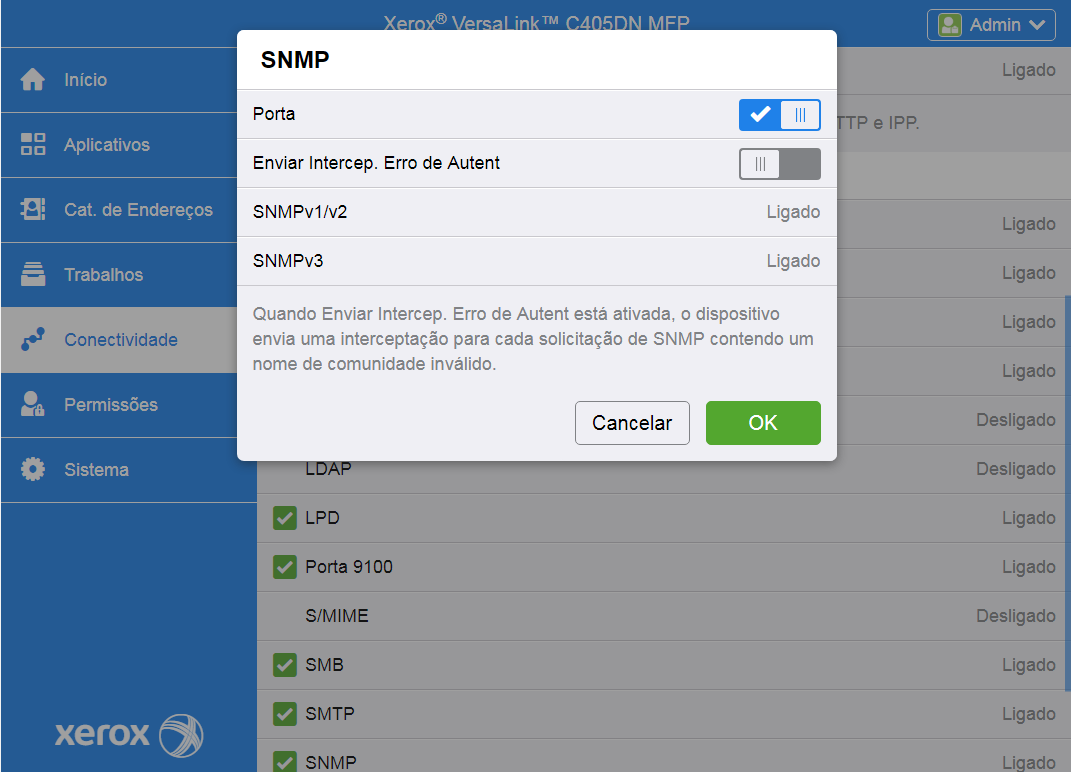Enable Enviar Intercep. Erro de Autent switch
This screenshot has height=772, width=1071.
[x=779, y=164]
